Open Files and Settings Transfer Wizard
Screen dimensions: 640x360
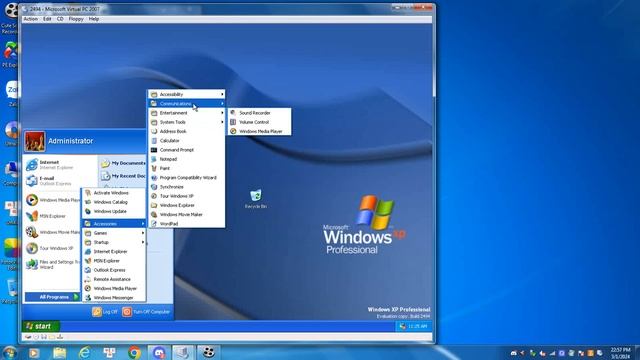coord(53,264)
